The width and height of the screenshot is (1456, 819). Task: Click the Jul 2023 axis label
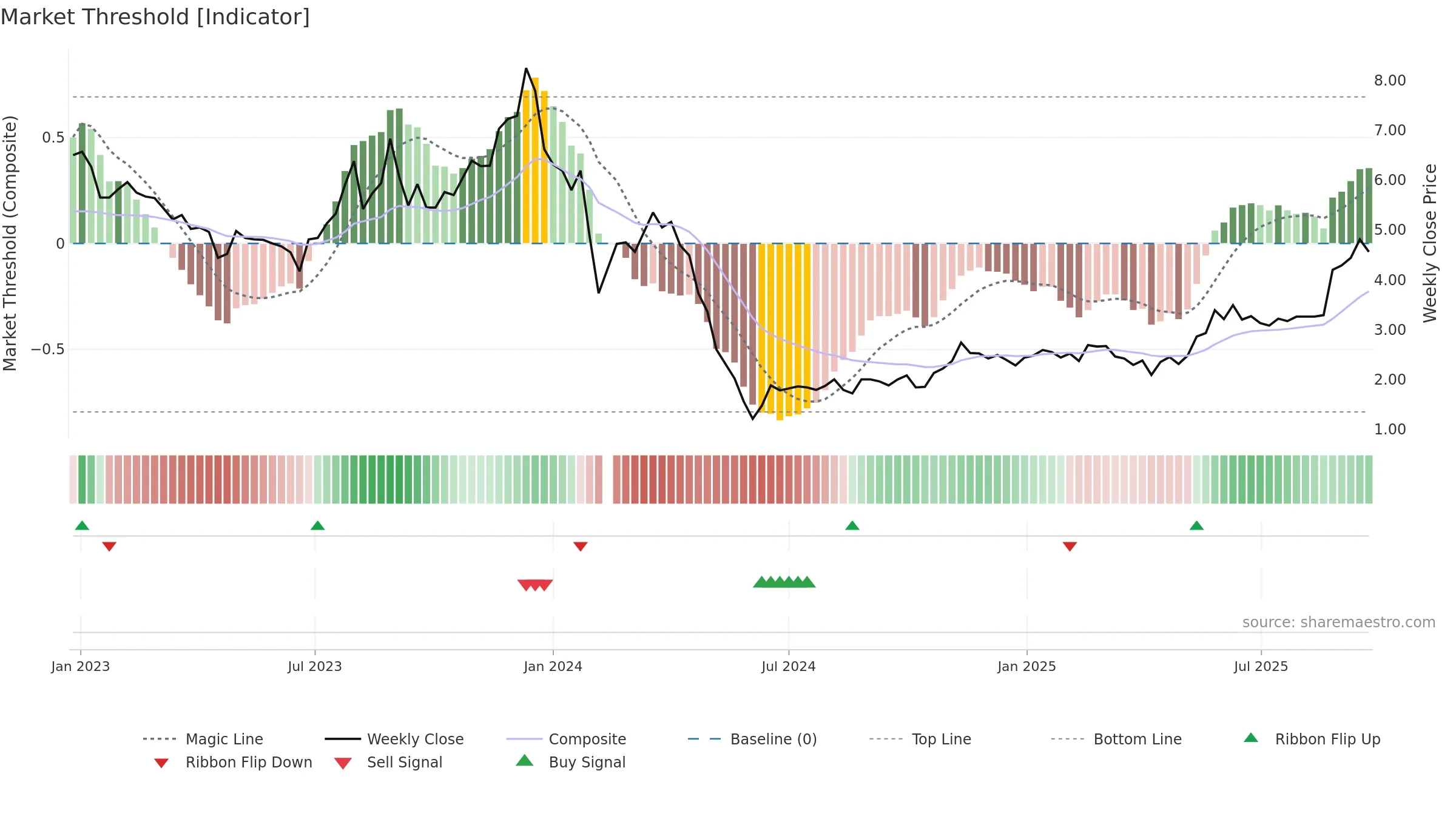point(315,667)
